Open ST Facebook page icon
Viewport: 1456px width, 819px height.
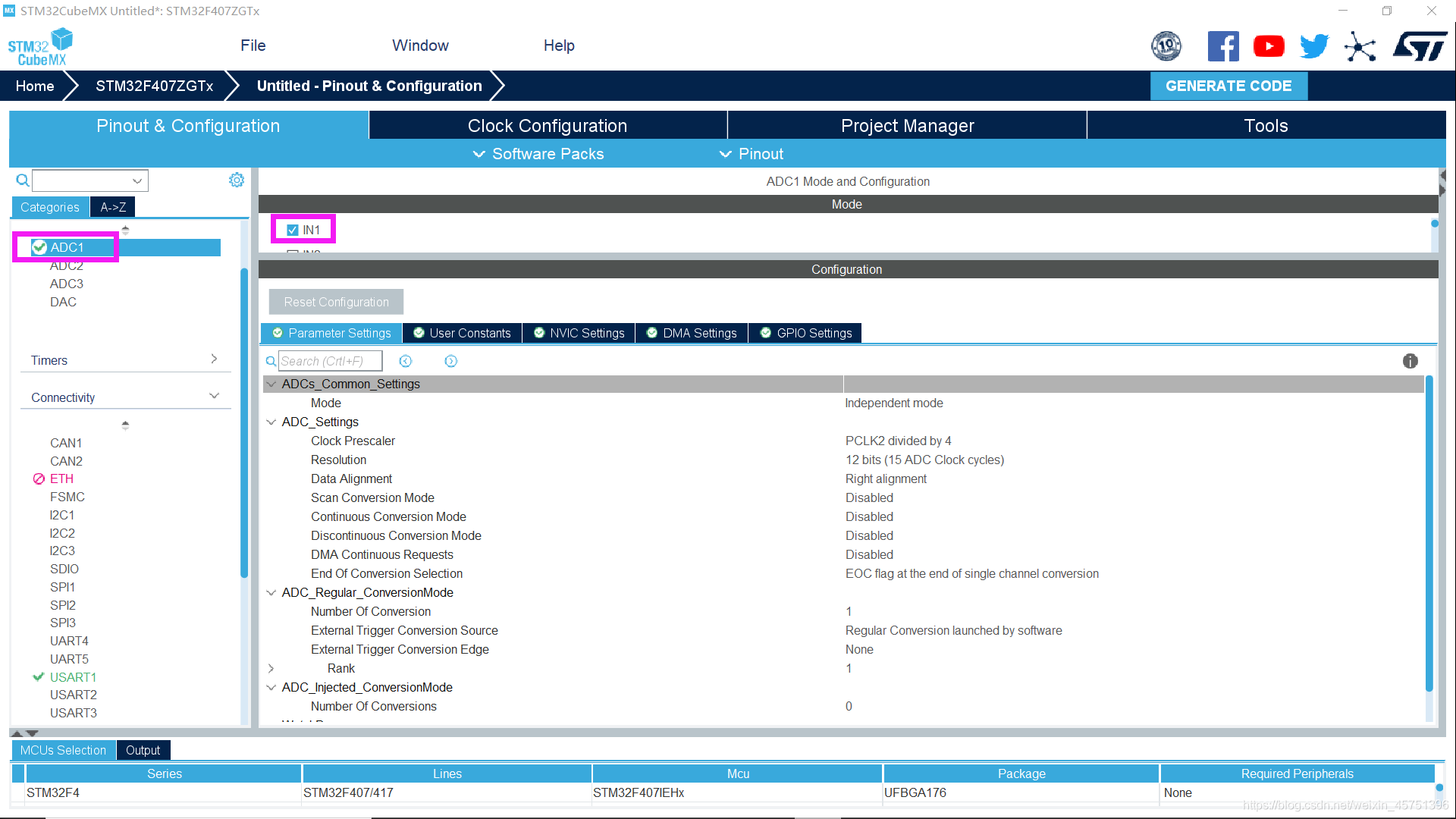1223,46
